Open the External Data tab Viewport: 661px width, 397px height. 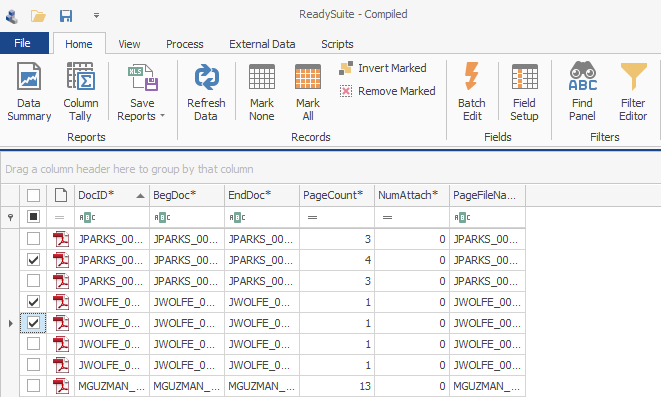pyautogui.click(x=262, y=44)
